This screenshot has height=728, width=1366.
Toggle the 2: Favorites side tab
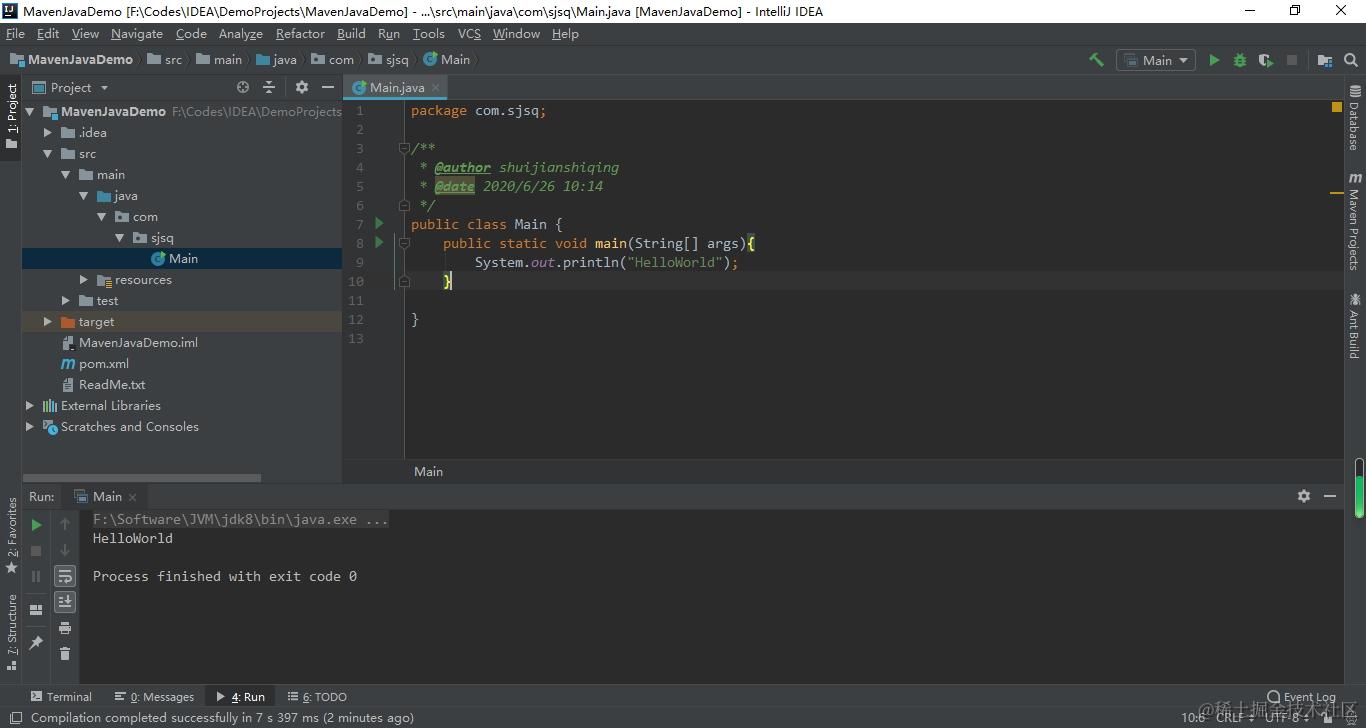tap(11, 536)
